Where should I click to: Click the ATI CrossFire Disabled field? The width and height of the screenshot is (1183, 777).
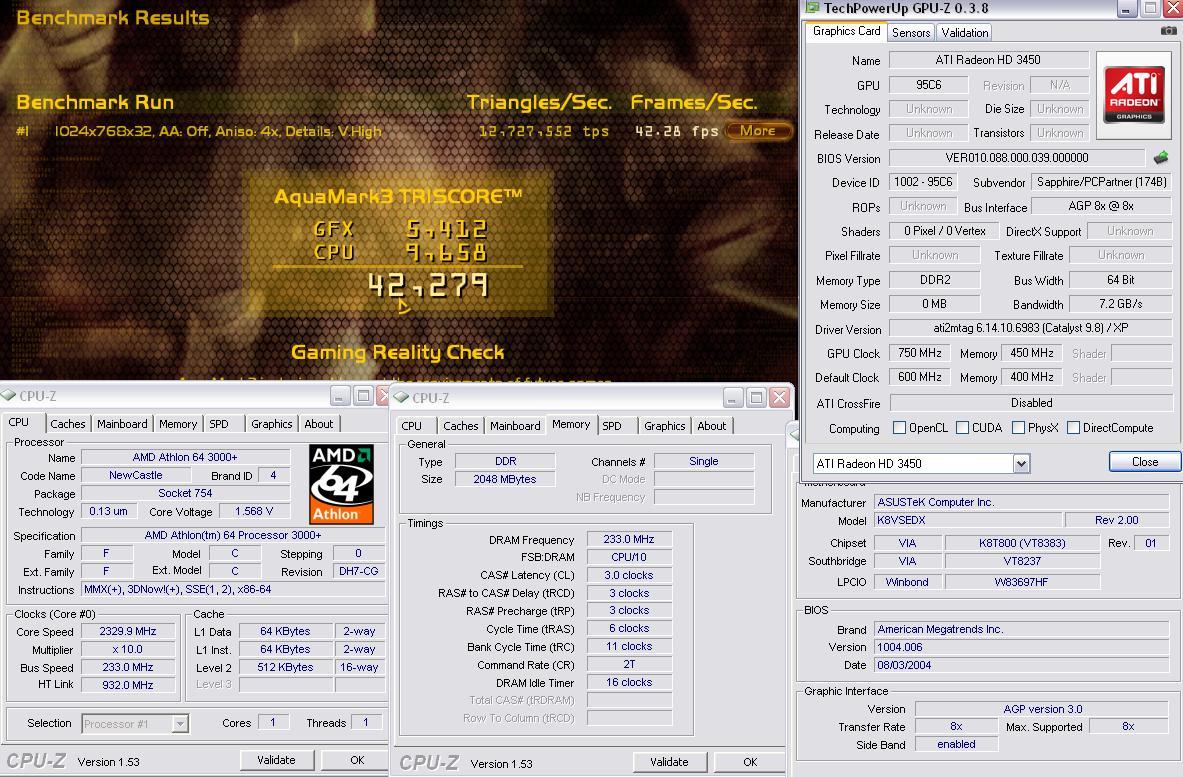point(1031,403)
